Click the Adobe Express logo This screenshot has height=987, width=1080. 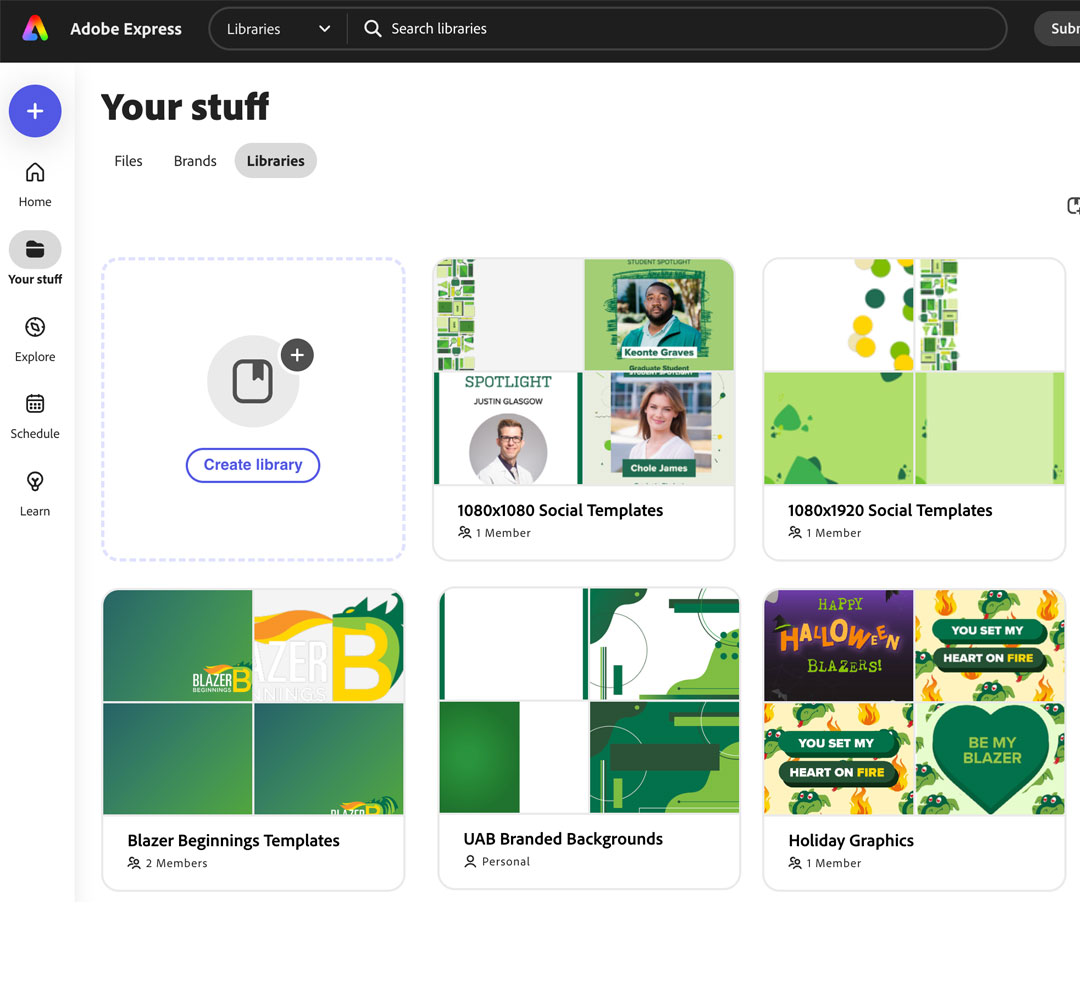coord(35,28)
